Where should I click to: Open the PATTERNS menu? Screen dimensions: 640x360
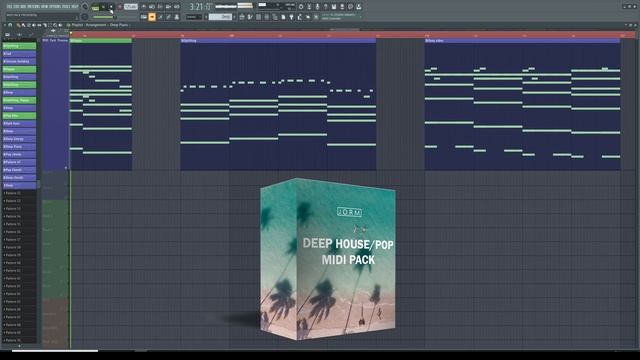click(x=34, y=7)
